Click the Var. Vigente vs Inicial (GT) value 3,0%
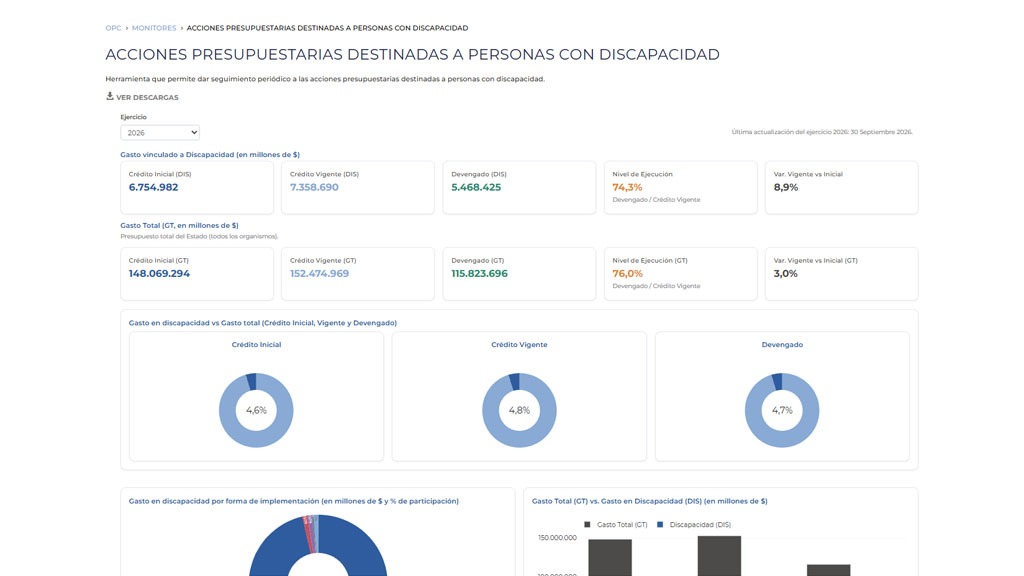Image resolution: width=1024 pixels, height=576 pixels. [786, 274]
